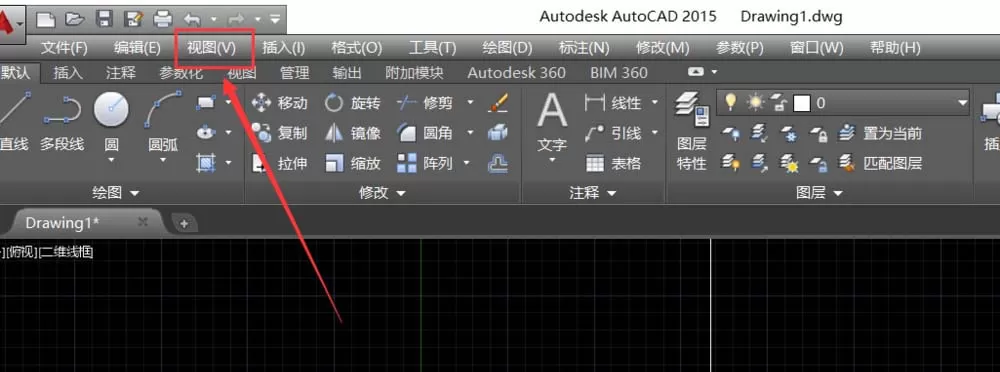1000x372 pixels.
Task: Select the 镜像 mirror tool
Action: [353, 133]
